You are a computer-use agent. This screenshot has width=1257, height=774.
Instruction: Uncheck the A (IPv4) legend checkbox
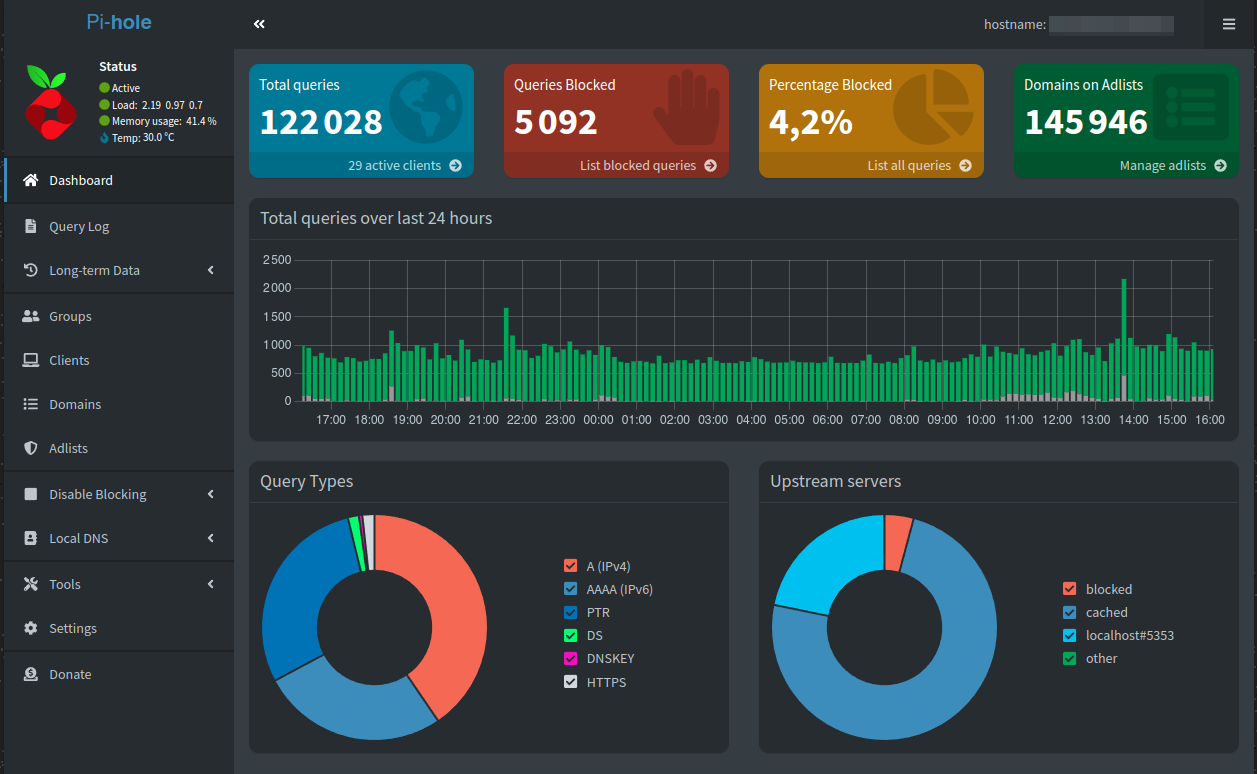click(x=571, y=566)
